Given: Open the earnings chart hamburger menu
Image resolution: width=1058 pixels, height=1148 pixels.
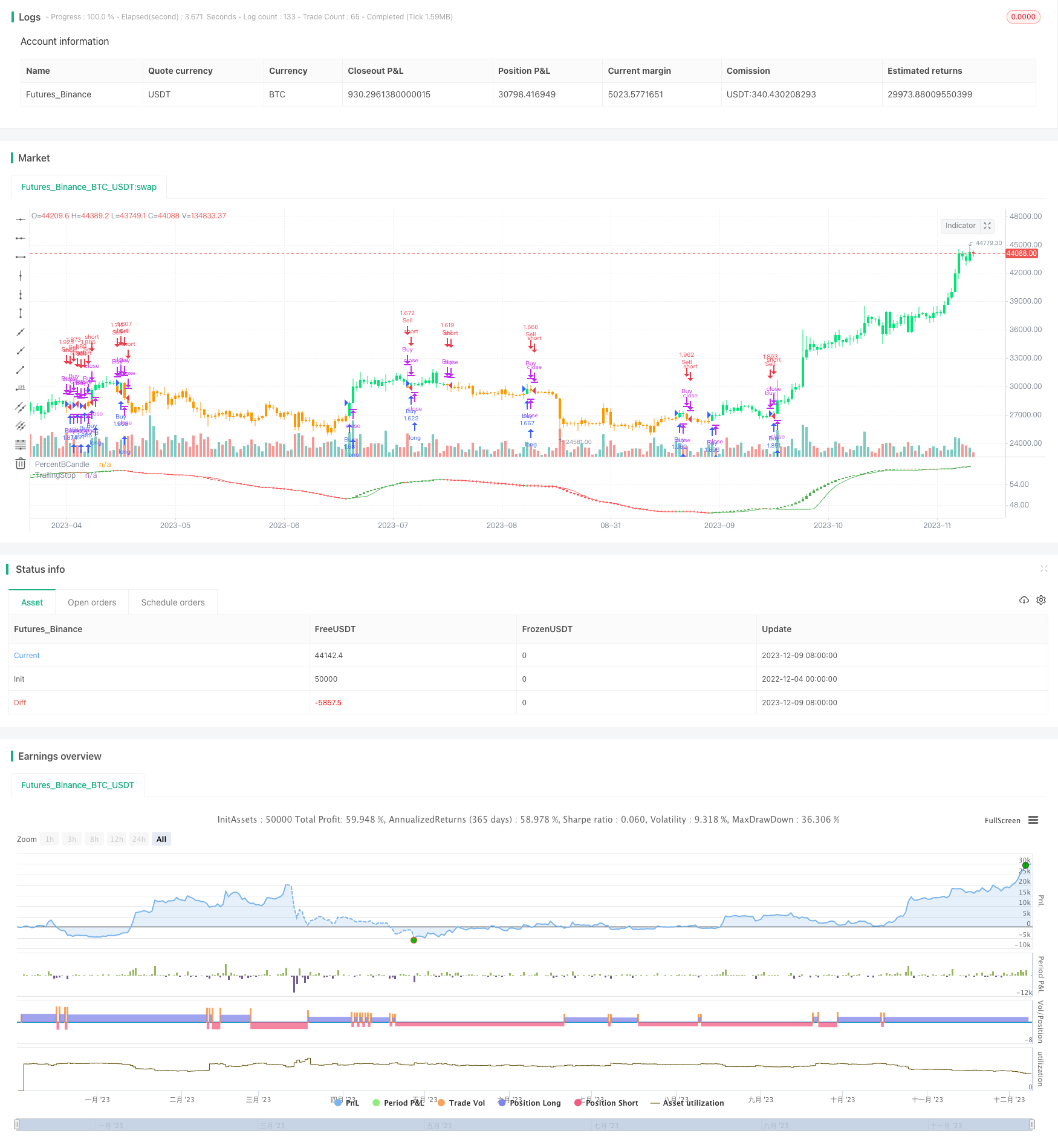Looking at the screenshot, I should (x=1033, y=820).
